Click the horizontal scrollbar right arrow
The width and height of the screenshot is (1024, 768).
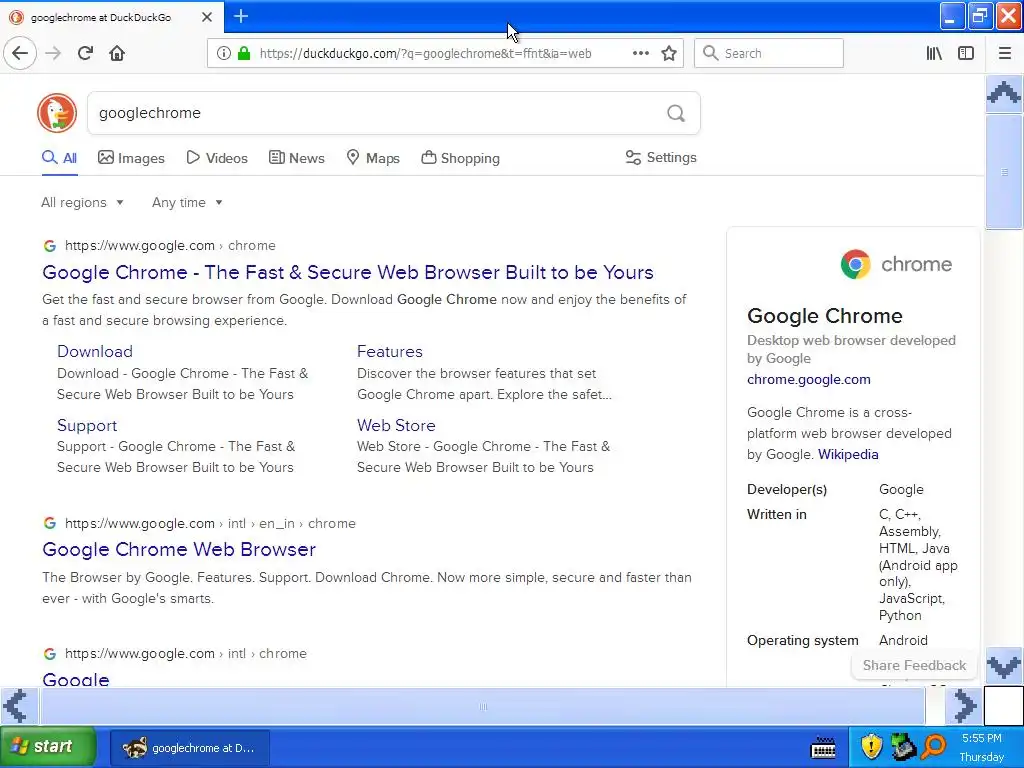(x=964, y=706)
